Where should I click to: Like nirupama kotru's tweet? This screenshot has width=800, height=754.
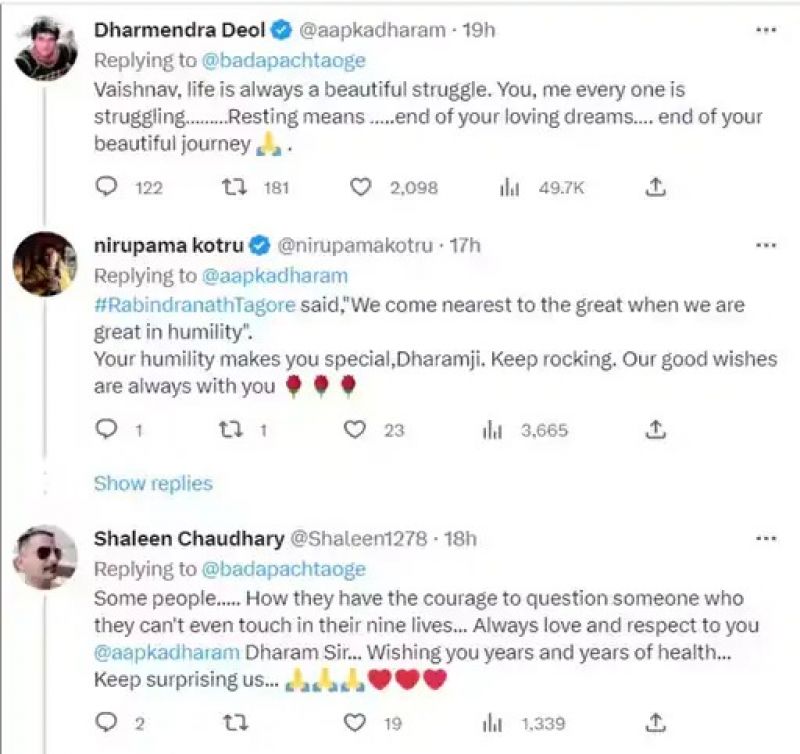point(353,430)
